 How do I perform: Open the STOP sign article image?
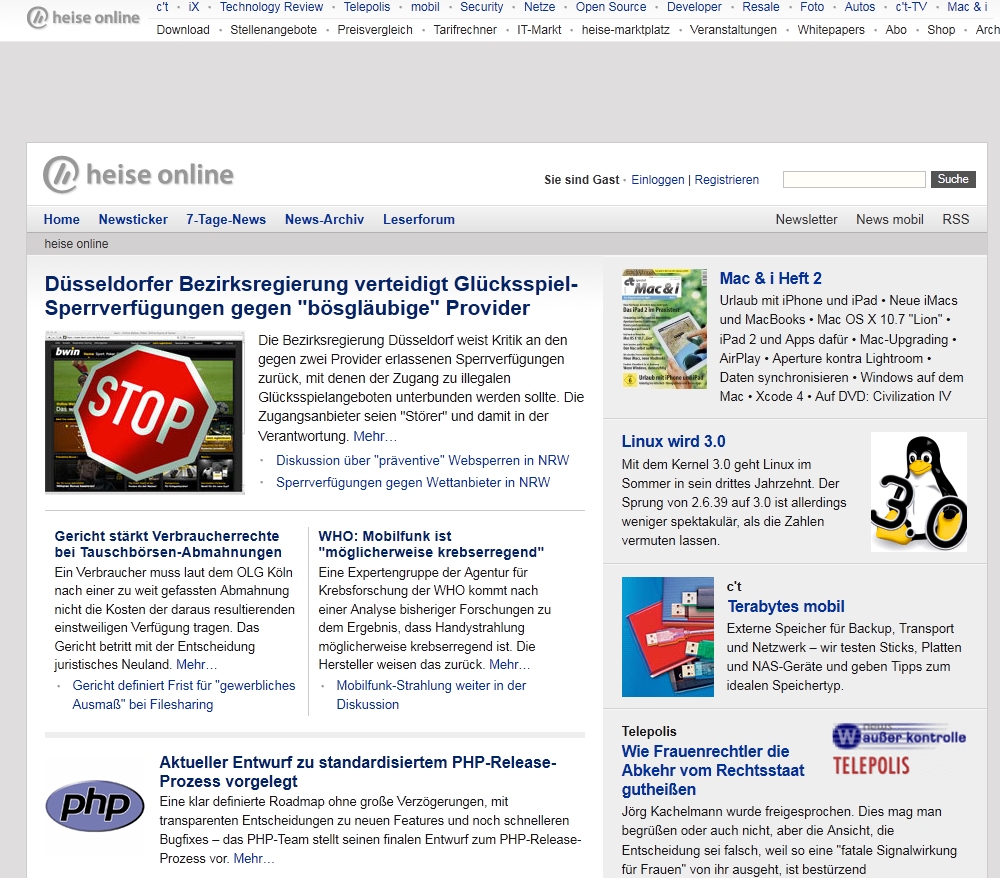tap(145, 411)
